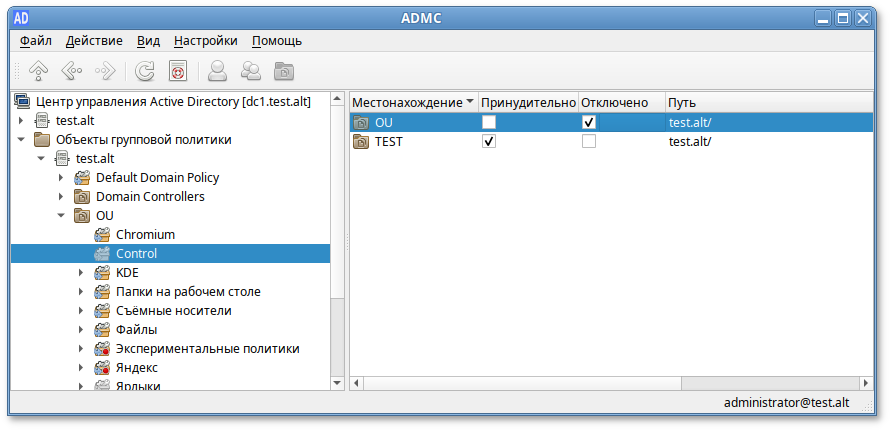Sort by the Путь column header

pyautogui.click(x=769, y=103)
